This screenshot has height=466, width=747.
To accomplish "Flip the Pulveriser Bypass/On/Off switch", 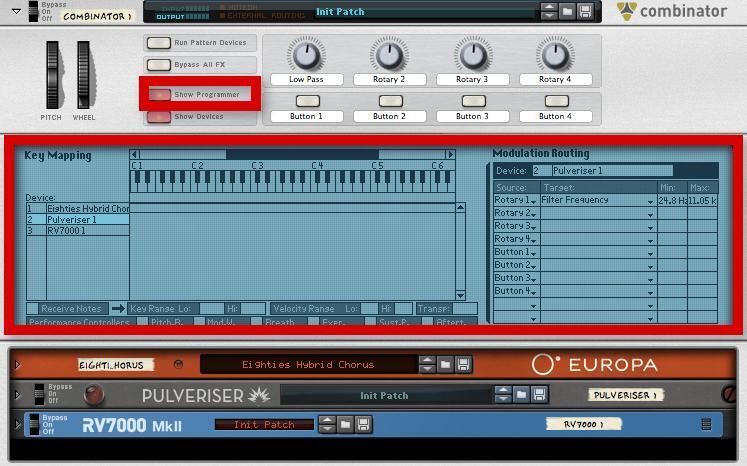I will point(40,394).
